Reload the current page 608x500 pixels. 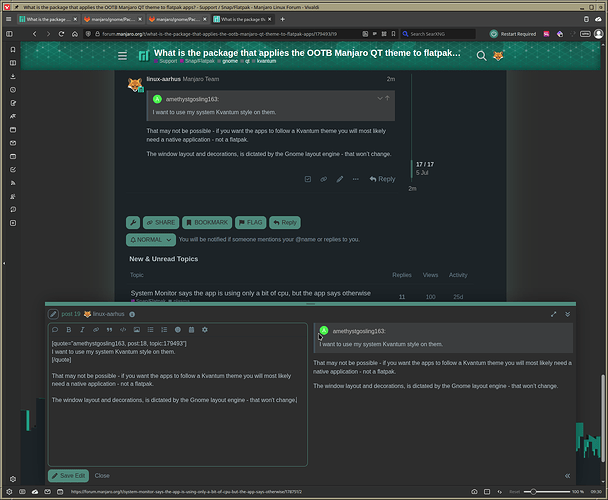point(61,34)
